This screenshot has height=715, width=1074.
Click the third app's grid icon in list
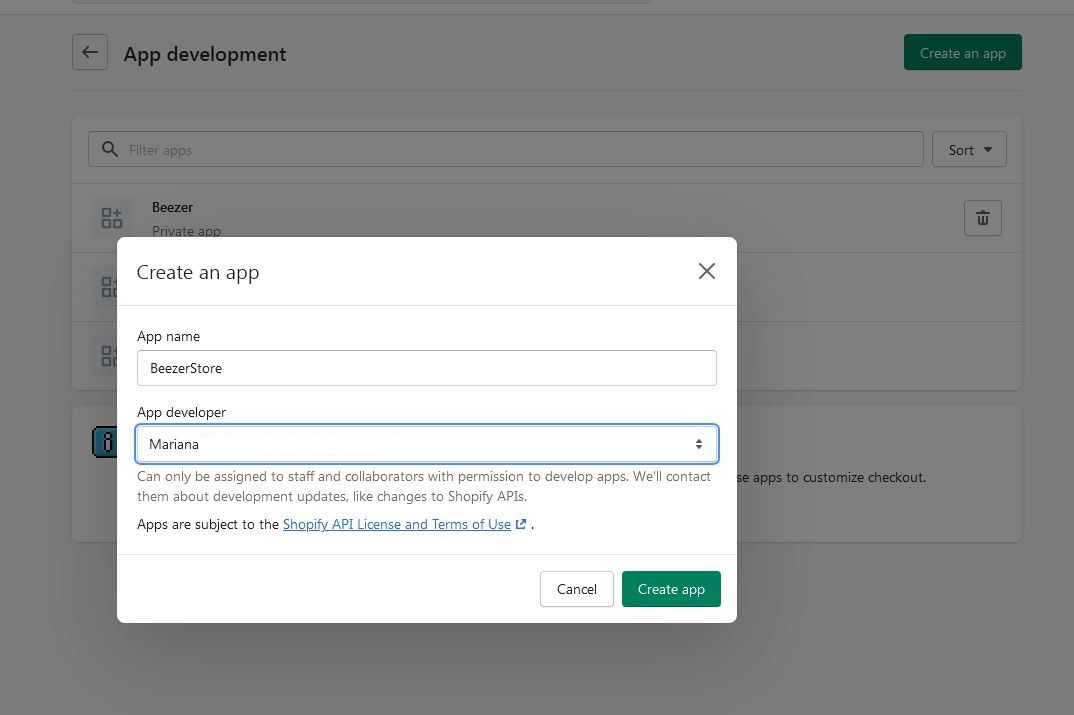point(108,356)
